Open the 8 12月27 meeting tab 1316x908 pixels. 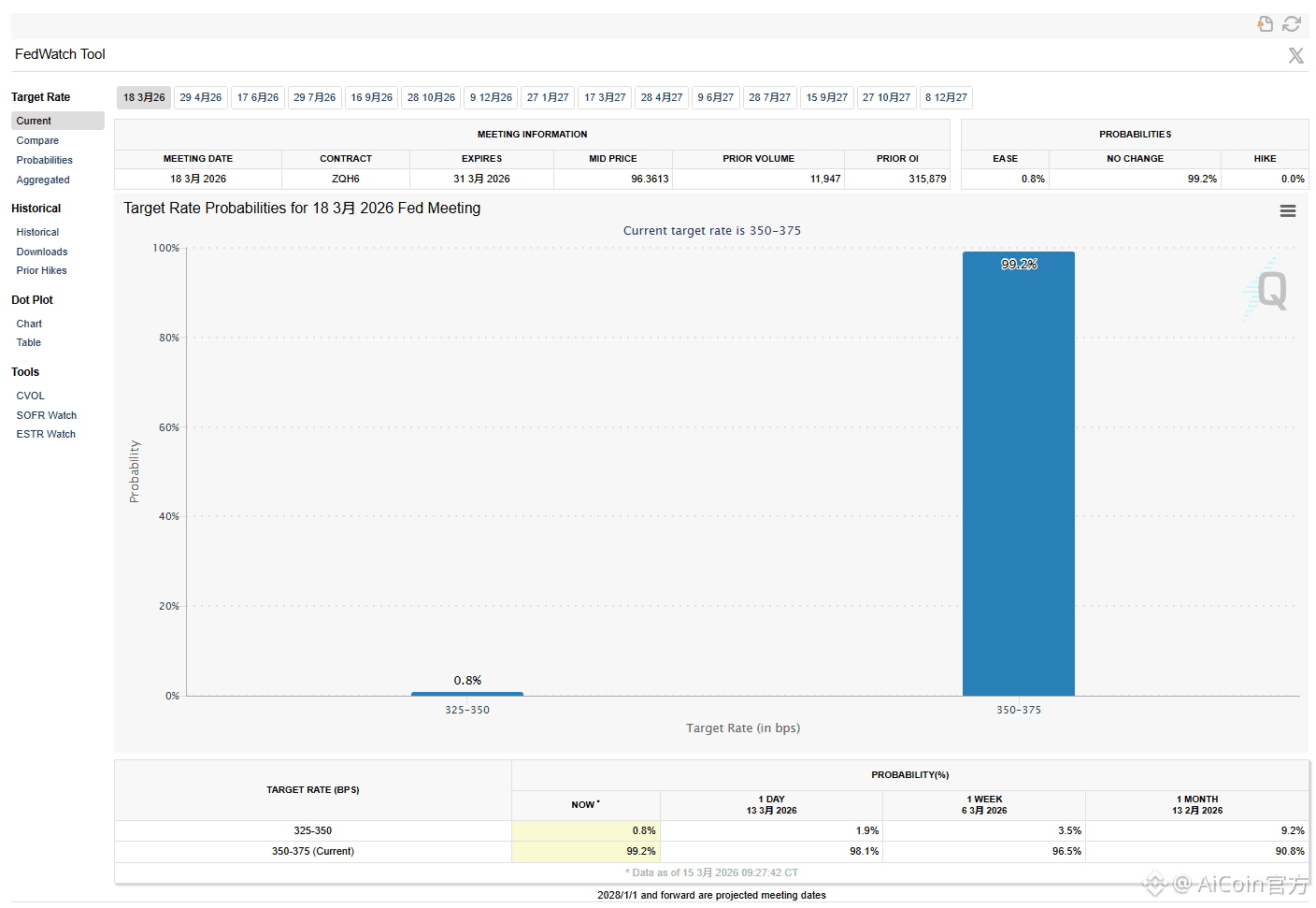tap(946, 98)
